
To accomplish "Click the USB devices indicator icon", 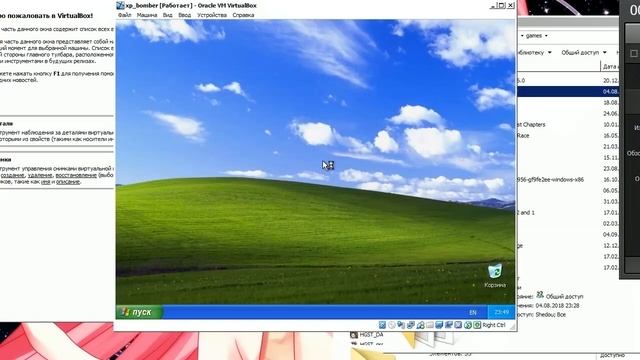I will (420, 325).
